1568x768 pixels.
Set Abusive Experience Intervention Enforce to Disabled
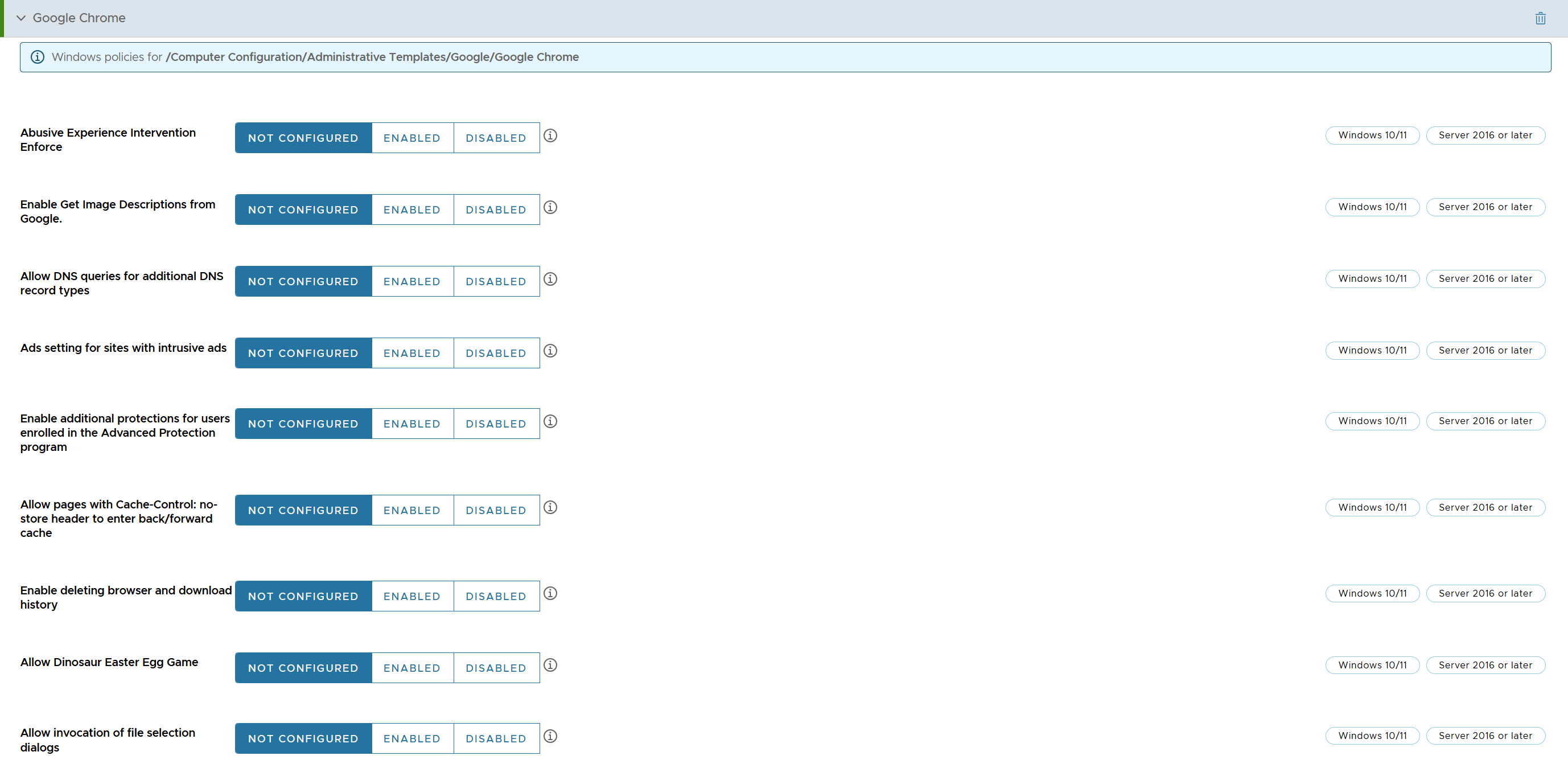click(496, 138)
